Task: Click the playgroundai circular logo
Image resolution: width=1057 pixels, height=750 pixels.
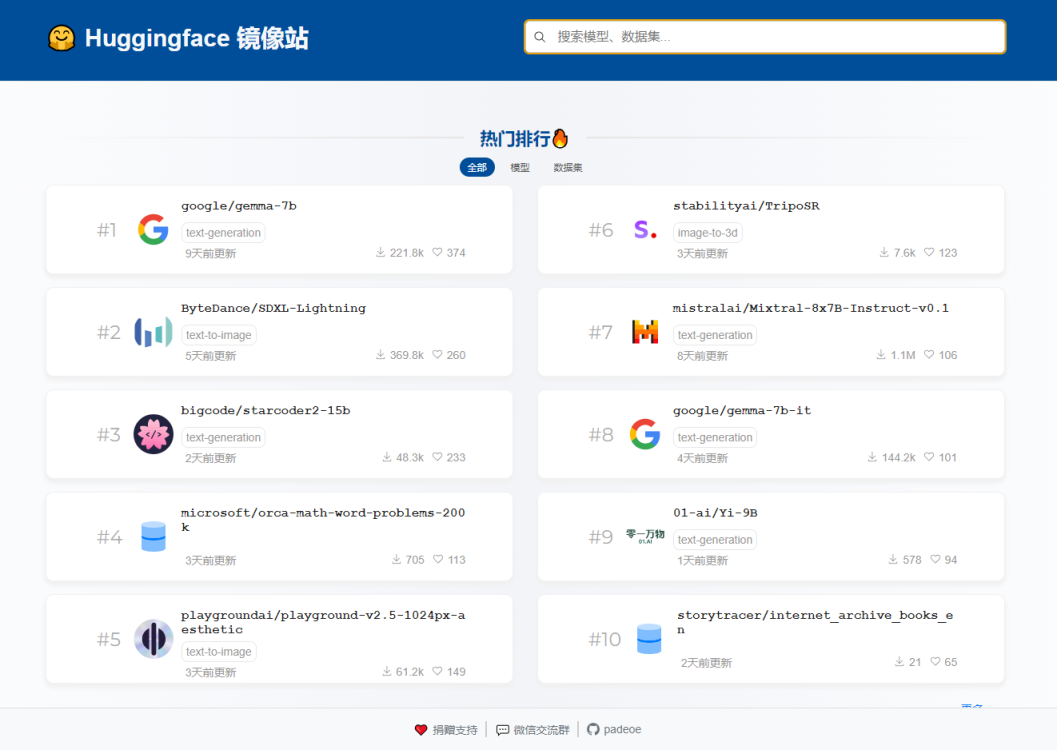Action: (153, 639)
